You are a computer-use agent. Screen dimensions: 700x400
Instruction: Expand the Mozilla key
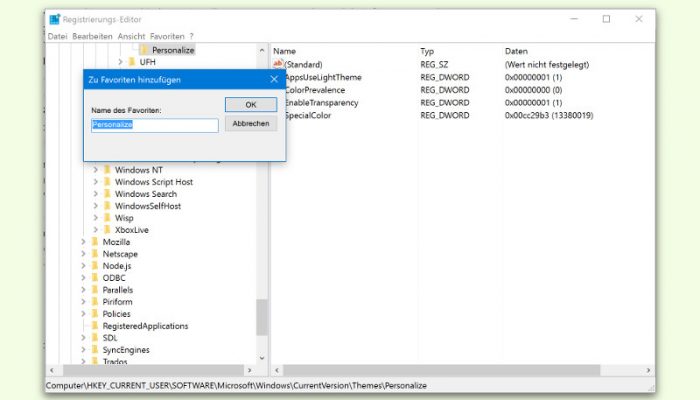(83, 242)
